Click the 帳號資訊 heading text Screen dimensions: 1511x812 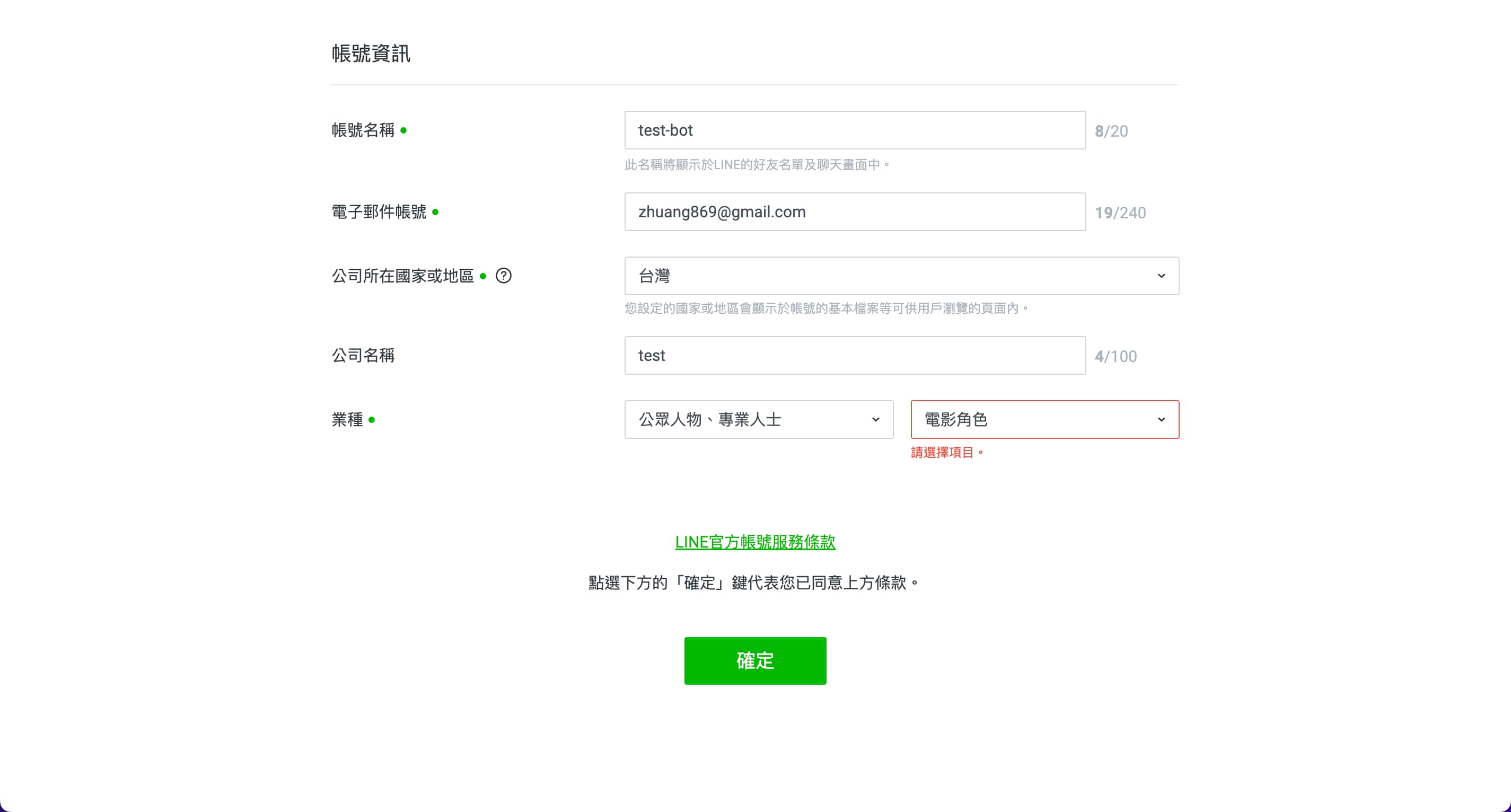coord(371,54)
